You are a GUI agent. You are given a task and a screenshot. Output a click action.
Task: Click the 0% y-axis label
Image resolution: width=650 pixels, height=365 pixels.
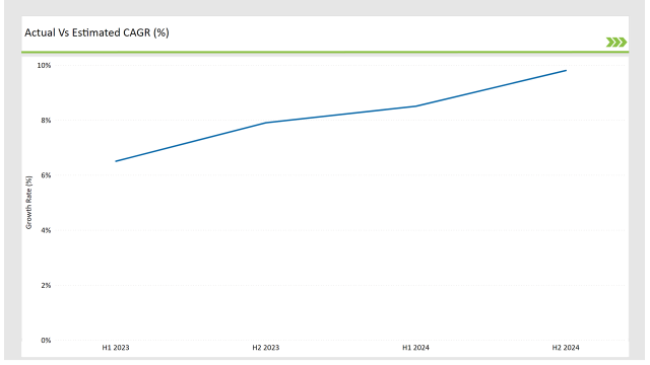click(x=46, y=340)
